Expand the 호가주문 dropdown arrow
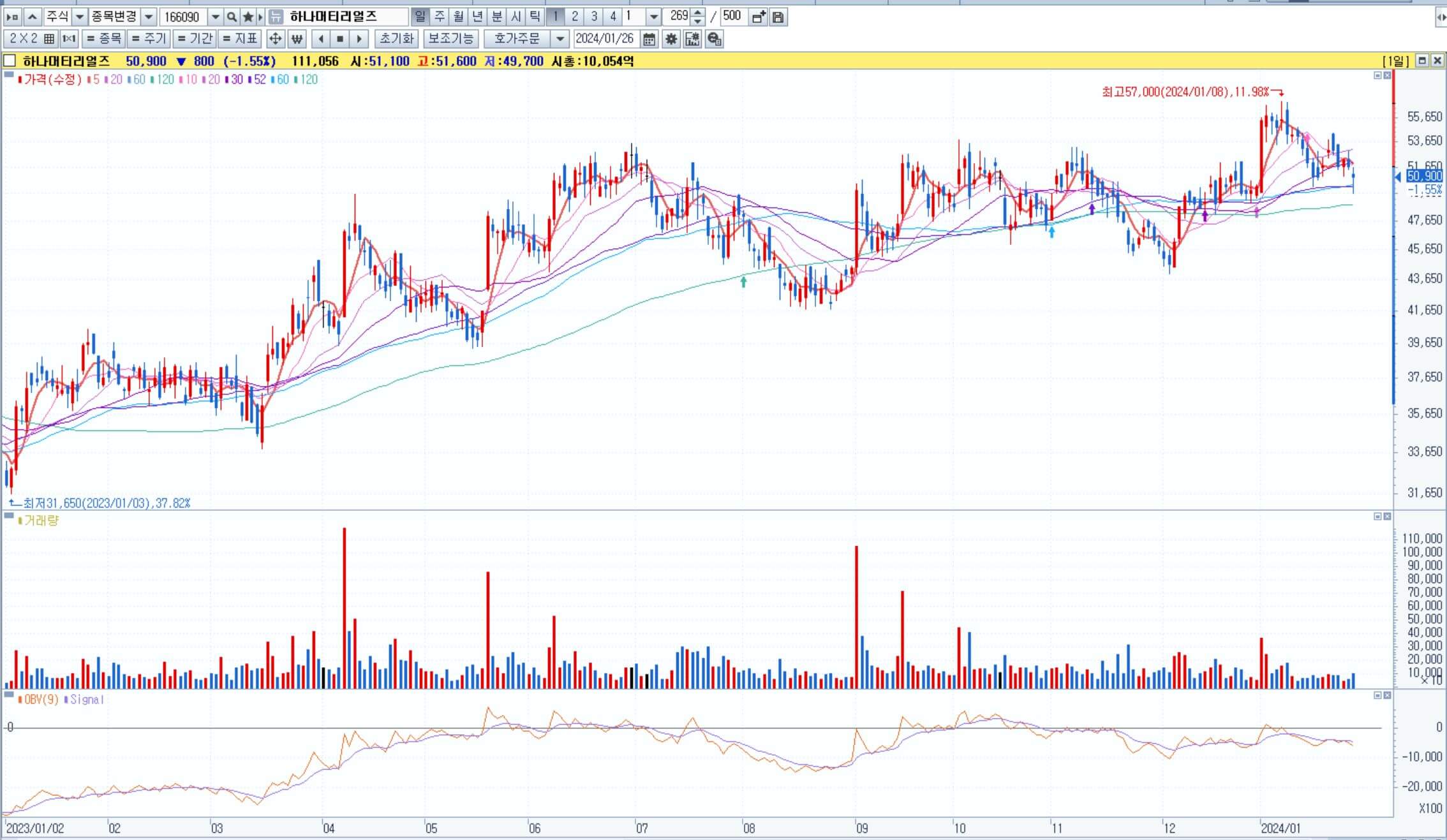Image resolution: width=1447 pixels, height=840 pixels. (x=560, y=39)
